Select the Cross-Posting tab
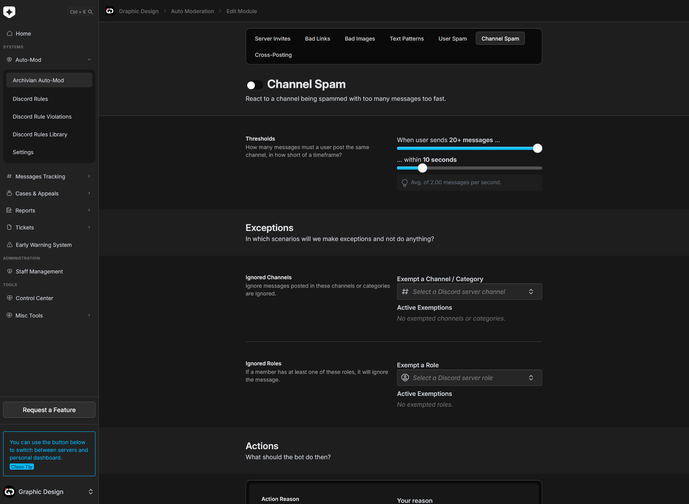This screenshot has width=689, height=504. [273, 55]
